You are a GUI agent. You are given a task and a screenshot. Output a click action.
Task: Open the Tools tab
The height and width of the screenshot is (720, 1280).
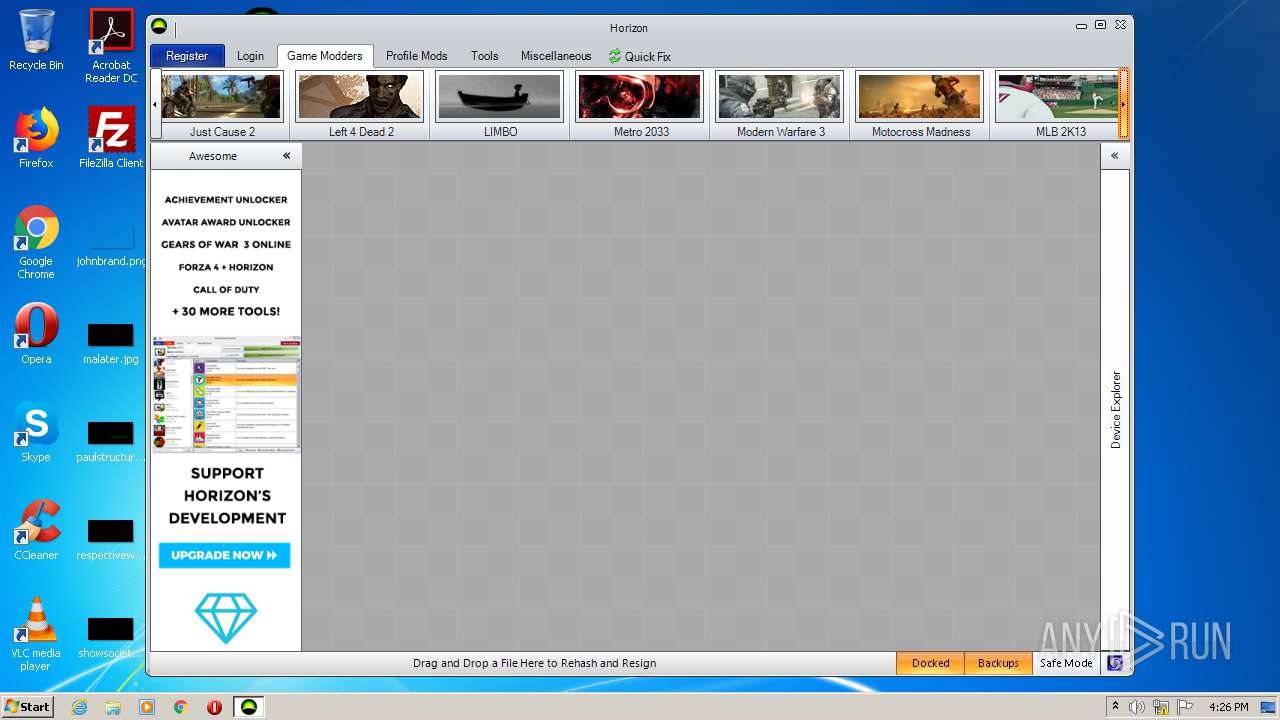pyautogui.click(x=485, y=56)
